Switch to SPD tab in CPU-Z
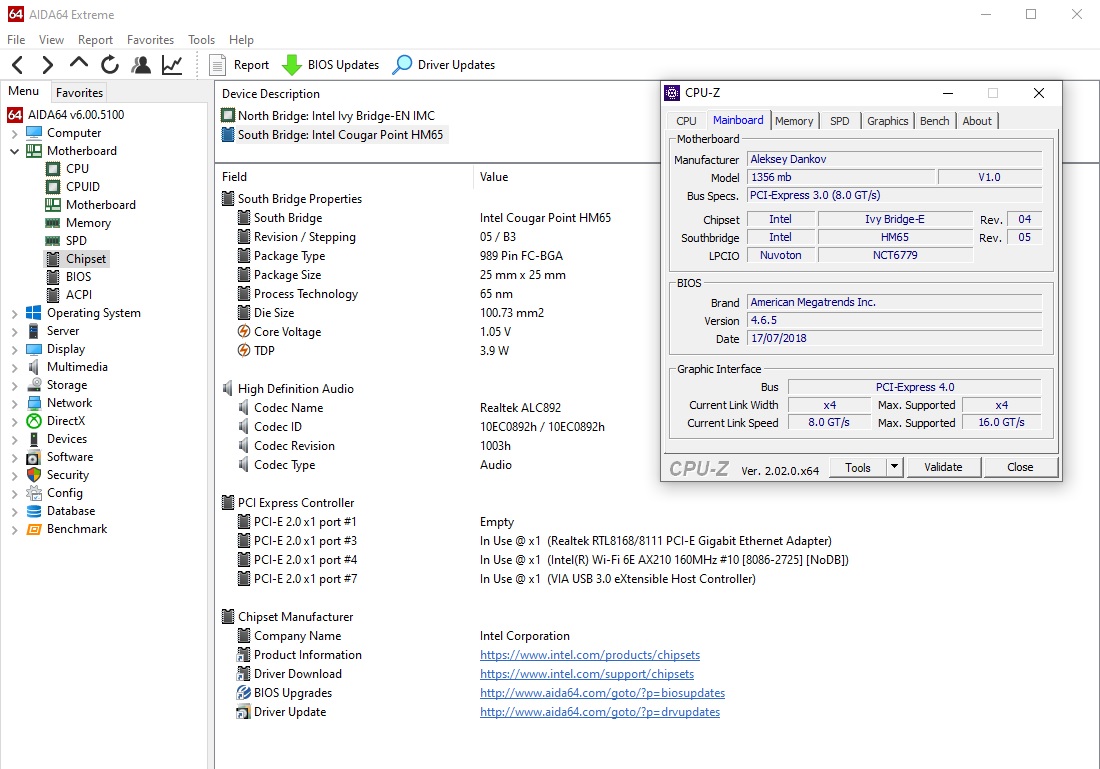This screenshot has width=1100, height=769. point(840,121)
